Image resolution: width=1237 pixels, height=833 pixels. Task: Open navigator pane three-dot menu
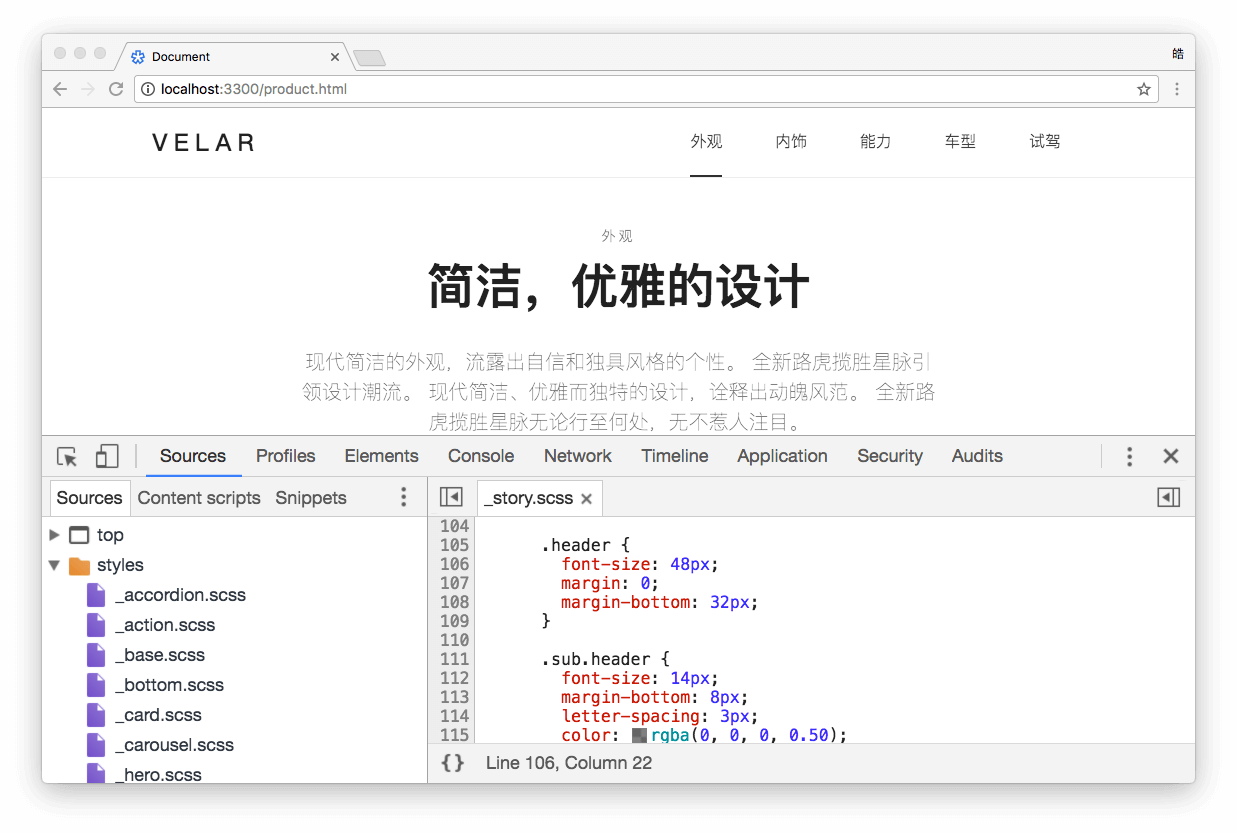(x=404, y=497)
